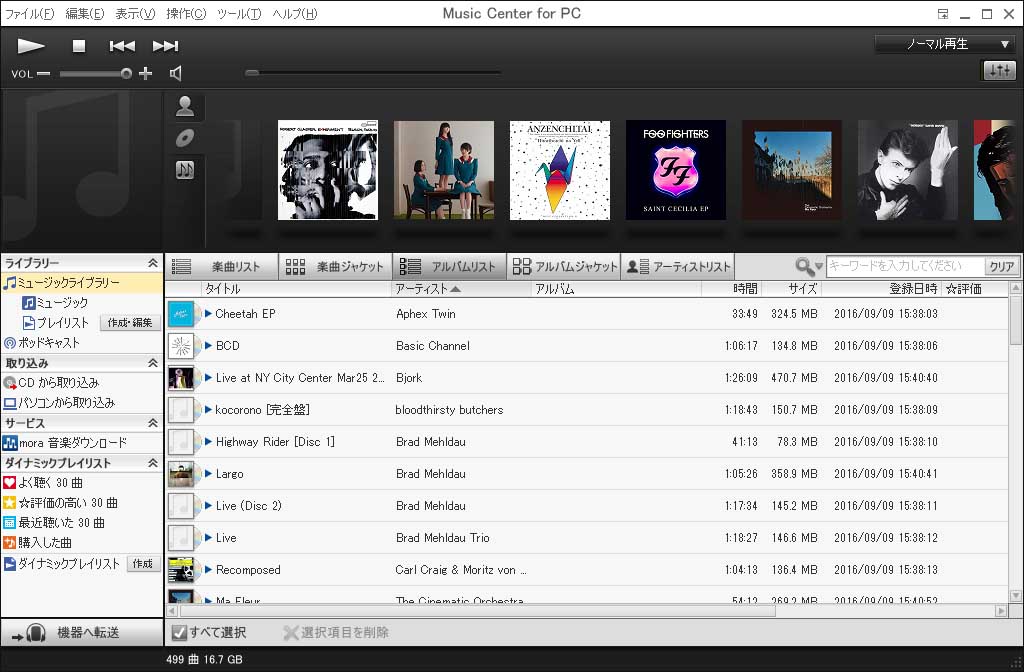1024x672 pixels.
Task: Open the search options magnifier dropdown
Action: click(808, 266)
